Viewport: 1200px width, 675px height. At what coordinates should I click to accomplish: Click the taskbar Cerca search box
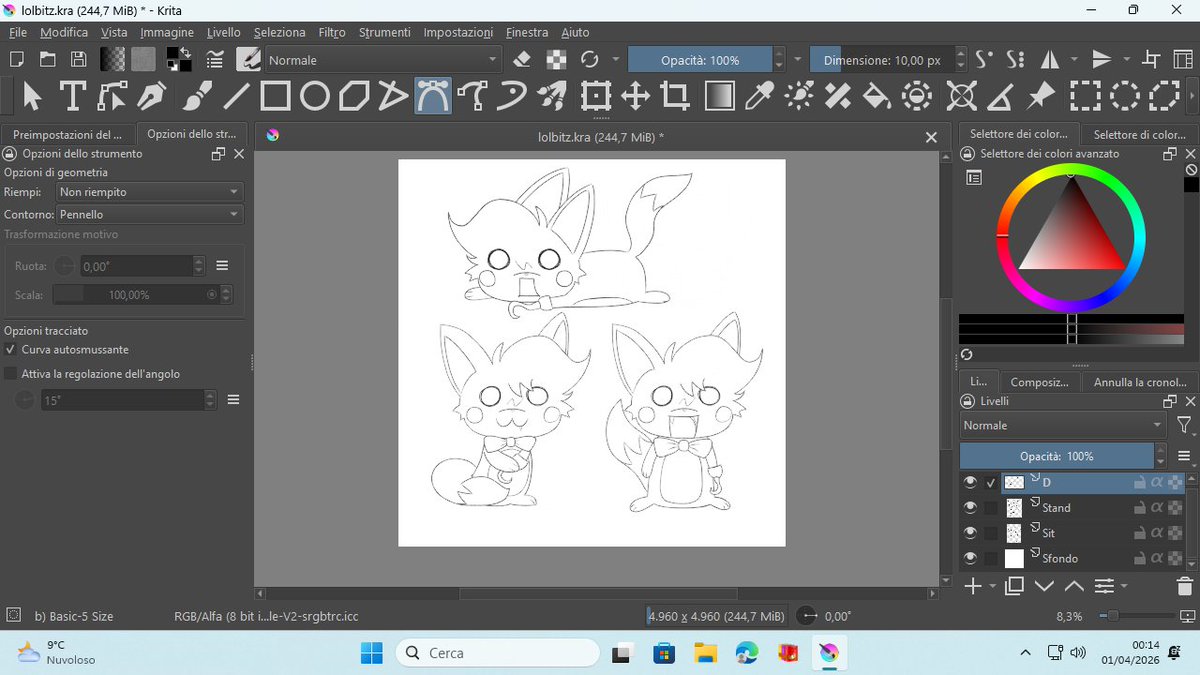496,653
